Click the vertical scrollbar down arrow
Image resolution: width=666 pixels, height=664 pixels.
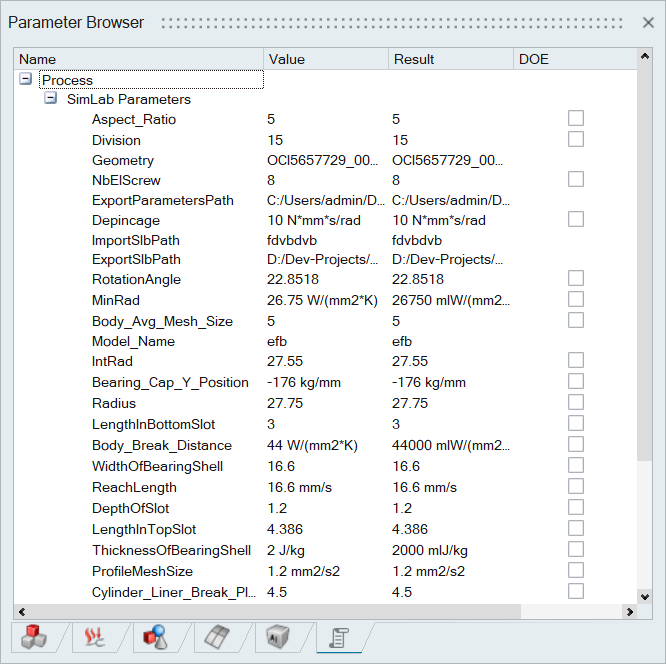[x=645, y=595]
